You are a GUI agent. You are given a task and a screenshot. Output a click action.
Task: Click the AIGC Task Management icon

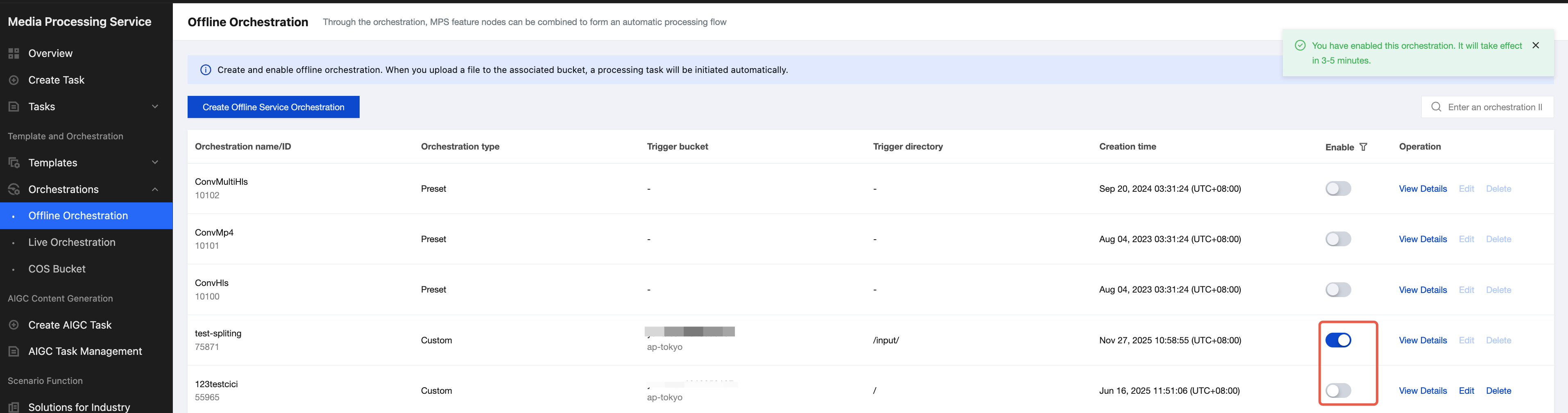point(14,352)
